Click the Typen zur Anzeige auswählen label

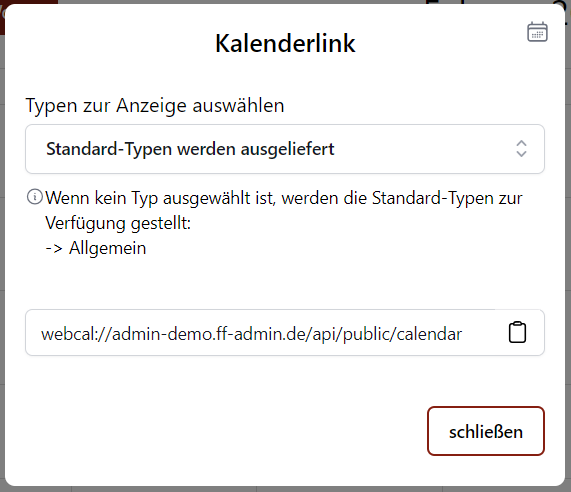pos(155,106)
